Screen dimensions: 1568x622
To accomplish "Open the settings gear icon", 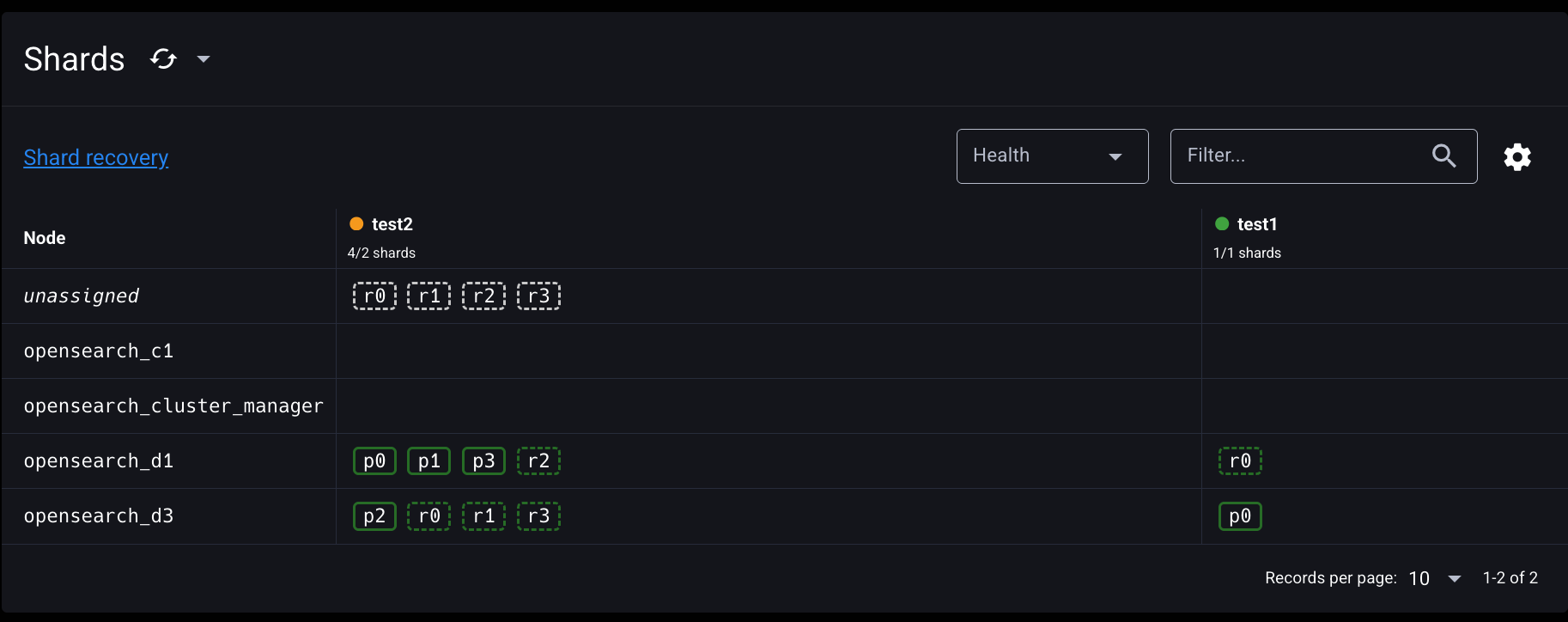I will (x=1517, y=157).
